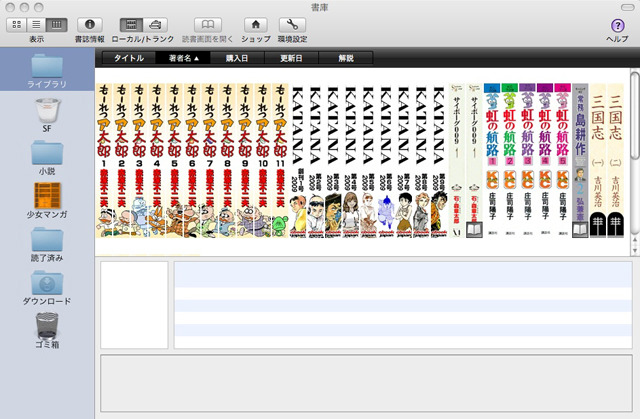Image resolution: width=640 pixels, height=419 pixels.
Task: Click the bookshelf vertical scrollbar thumb
Action: click(x=635, y=115)
